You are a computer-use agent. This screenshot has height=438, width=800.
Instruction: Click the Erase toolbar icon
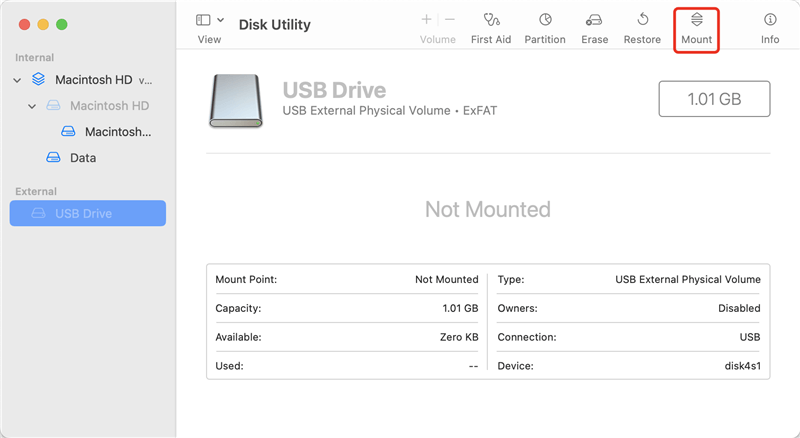click(x=594, y=20)
